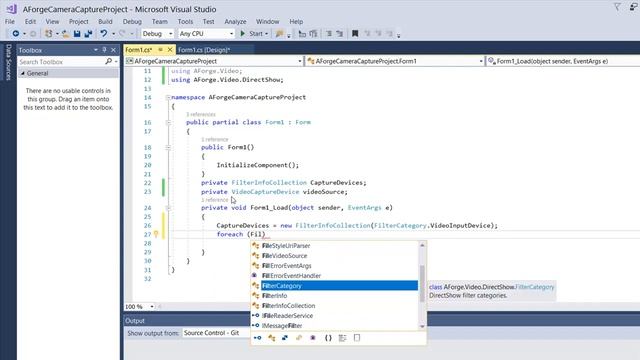Close the Form1.cs tab

(170, 49)
